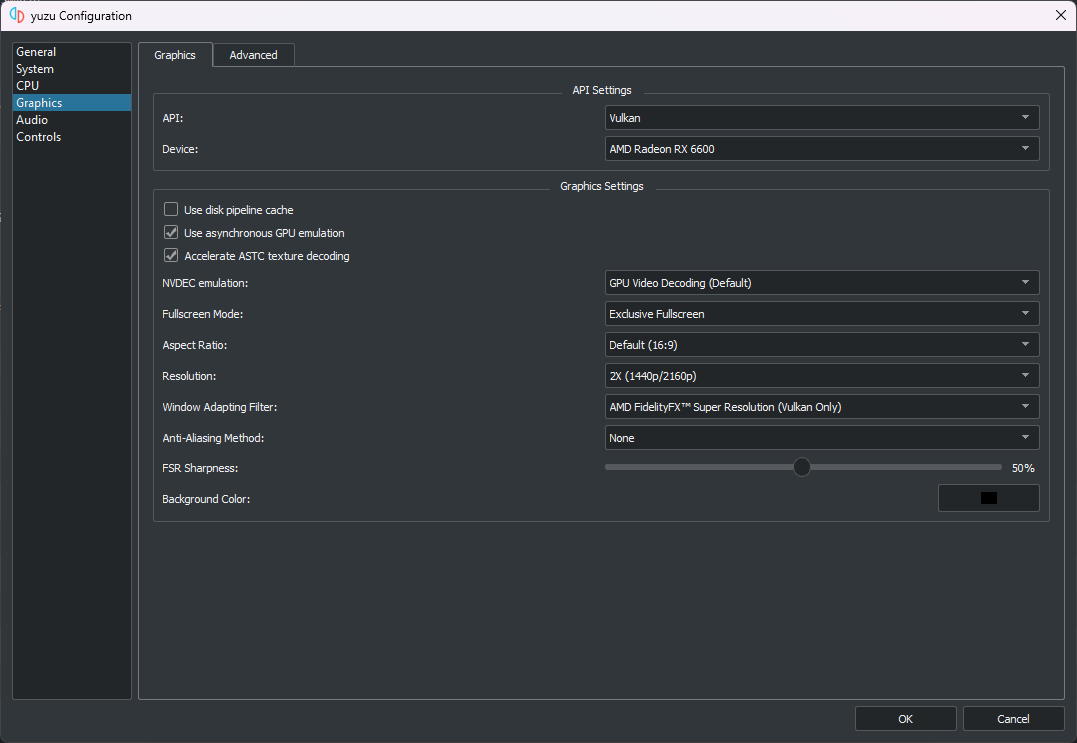Click the Fullscreen Mode label
1077x743 pixels.
[x=203, y=314]
